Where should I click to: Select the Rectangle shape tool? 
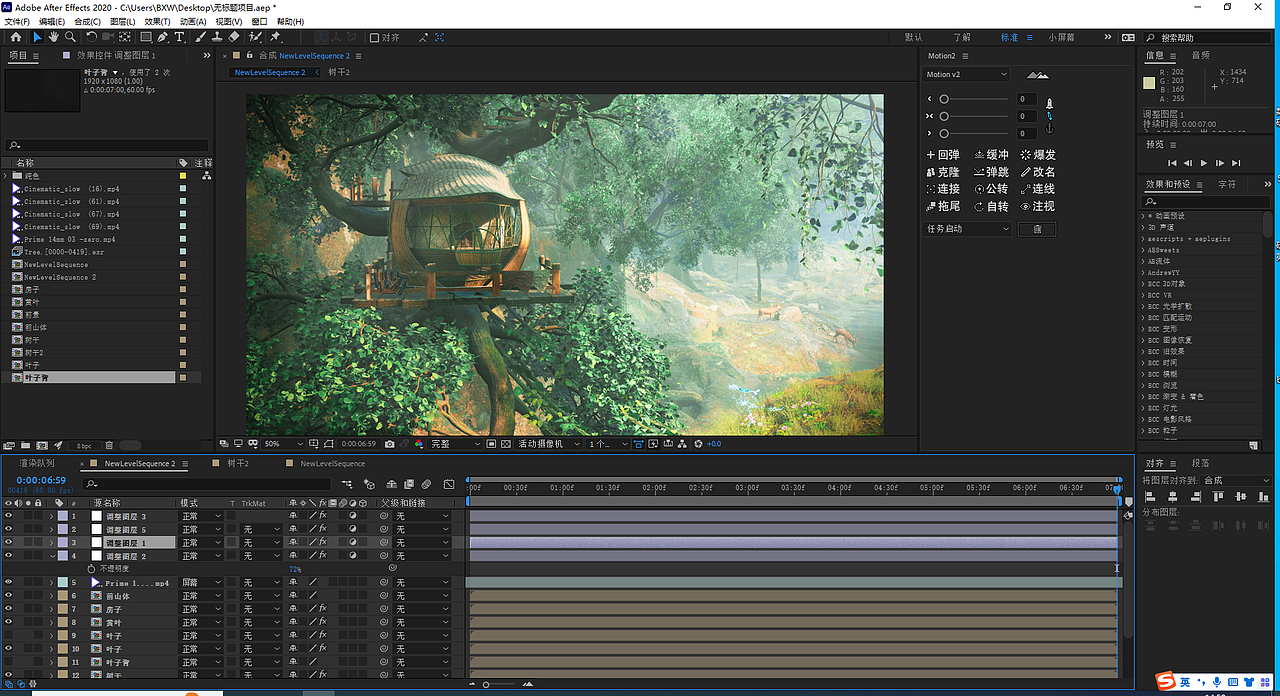coord(145,37)
